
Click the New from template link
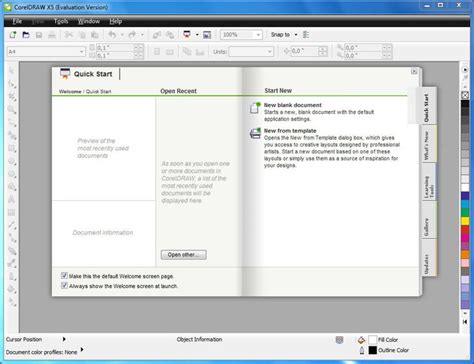(x=290, y=131)
